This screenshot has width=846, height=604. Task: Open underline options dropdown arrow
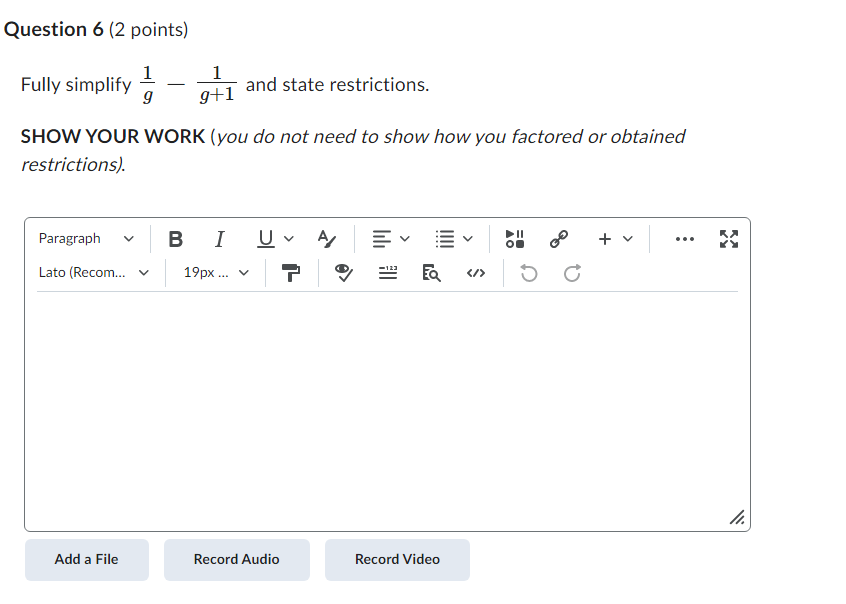[x=289, y=239]
